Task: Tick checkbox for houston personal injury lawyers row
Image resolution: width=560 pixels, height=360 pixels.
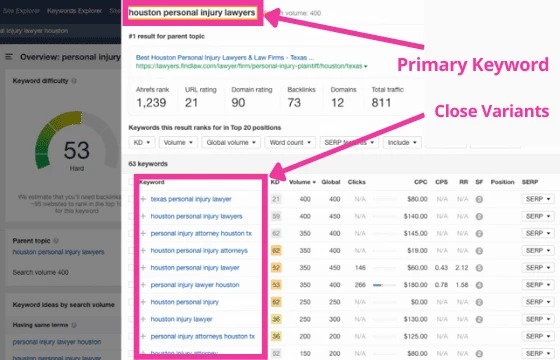Action: [131, 216]
